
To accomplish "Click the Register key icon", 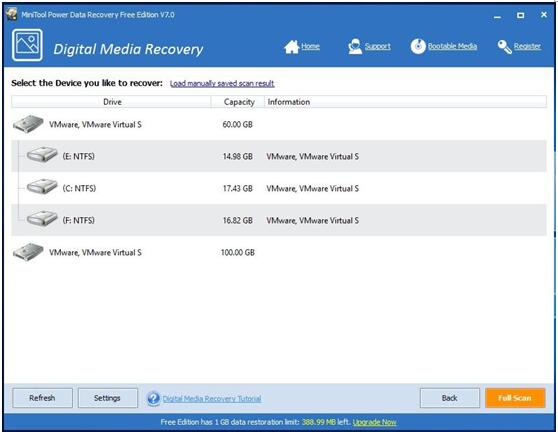I will pyautogui.click(x=504, y=47).
